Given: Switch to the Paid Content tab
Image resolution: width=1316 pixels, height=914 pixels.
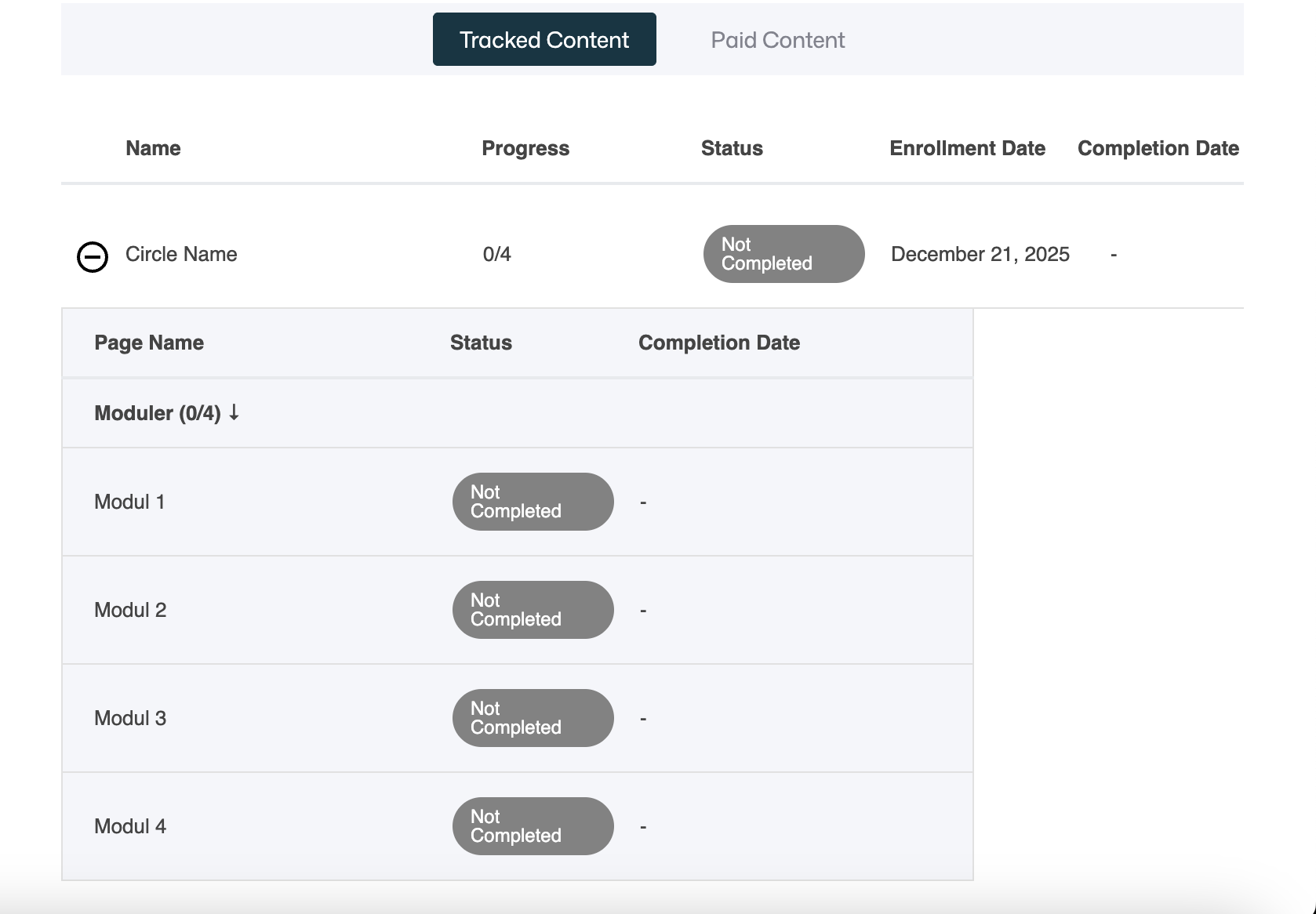Looking at the screenshot, I should 777,40.
